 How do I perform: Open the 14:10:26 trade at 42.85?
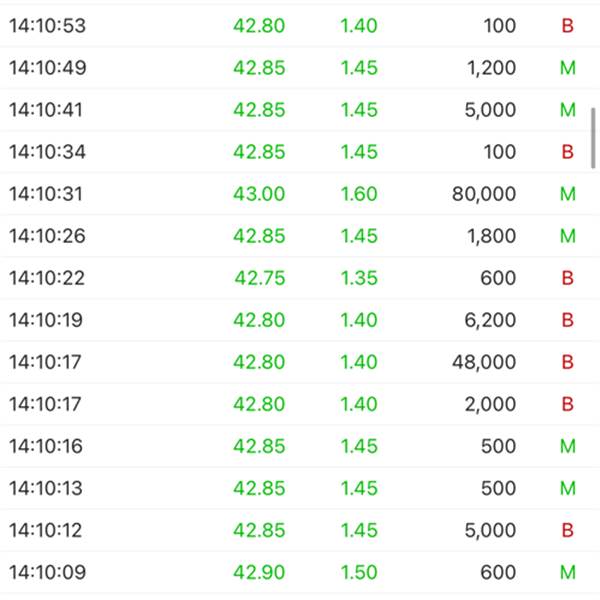click(300, 236)
